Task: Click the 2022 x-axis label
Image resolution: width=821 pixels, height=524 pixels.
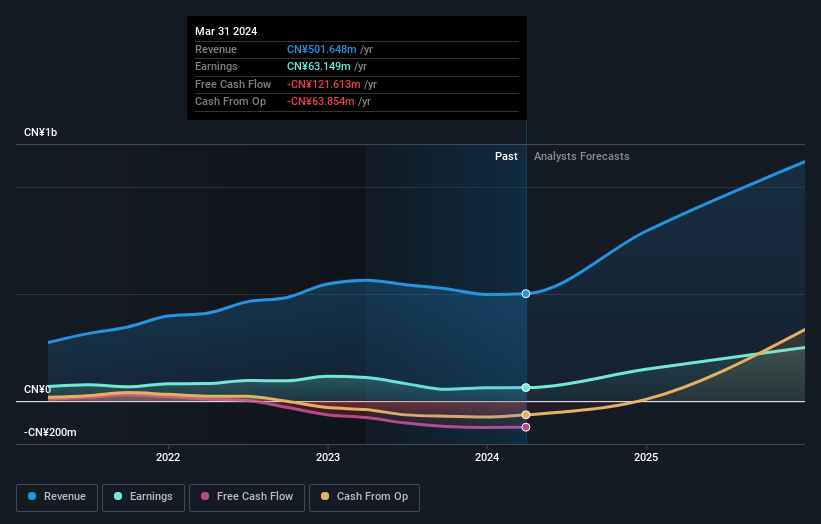Action: (x=168, y=457)
